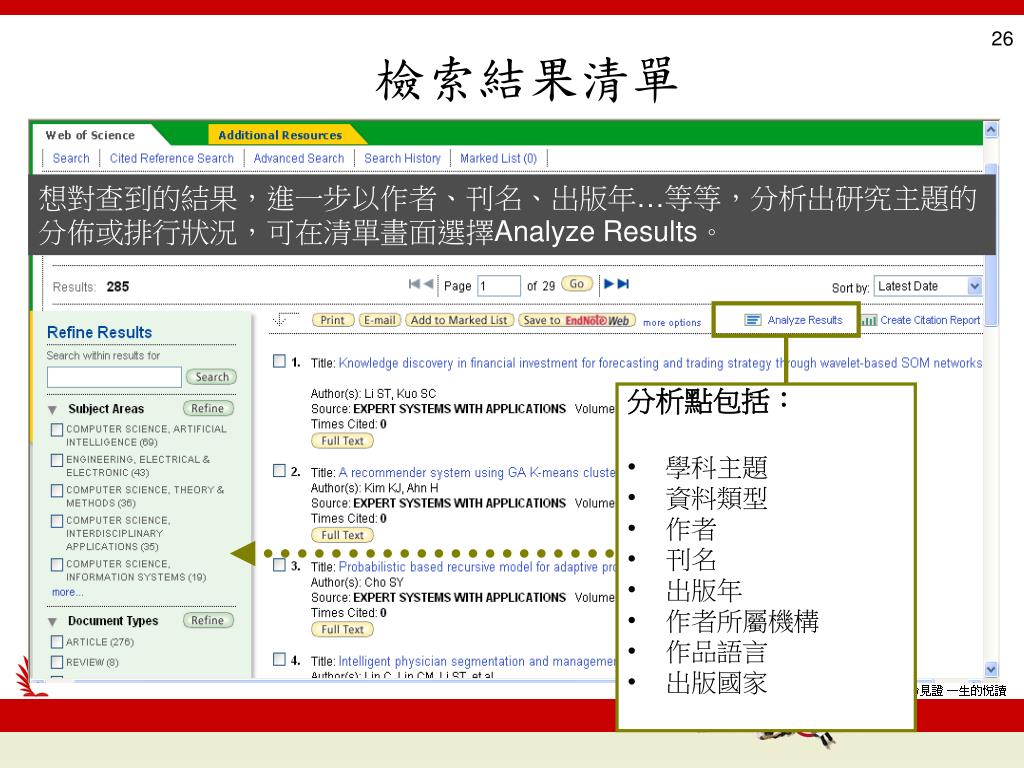
Task: Go to previous page arrow icon
Action: pos(428,283)
